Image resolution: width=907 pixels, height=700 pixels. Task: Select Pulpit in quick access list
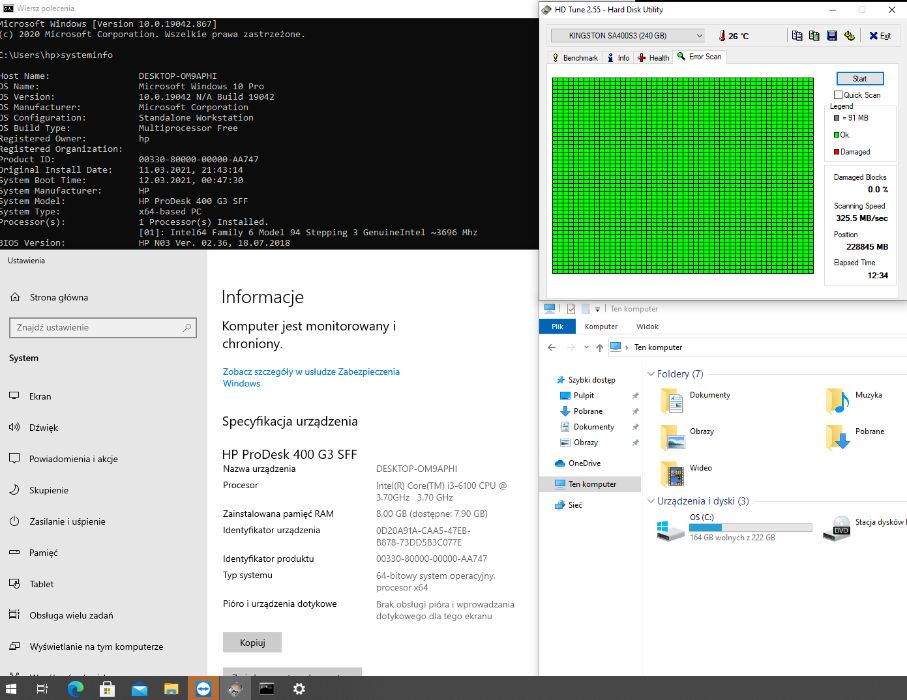click(584, 396)
